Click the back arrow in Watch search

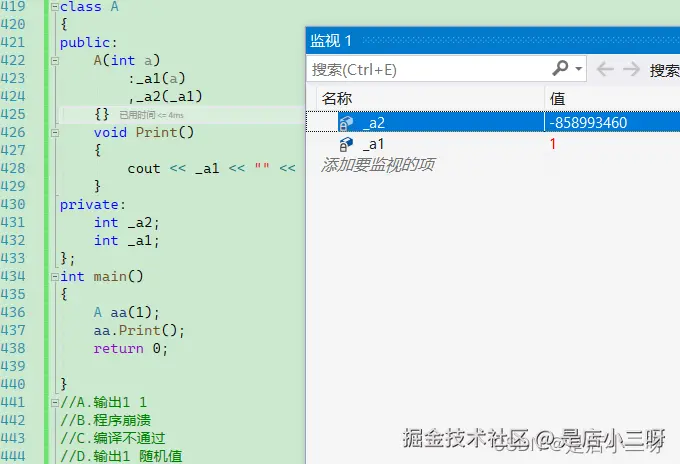tap(605, 69)
